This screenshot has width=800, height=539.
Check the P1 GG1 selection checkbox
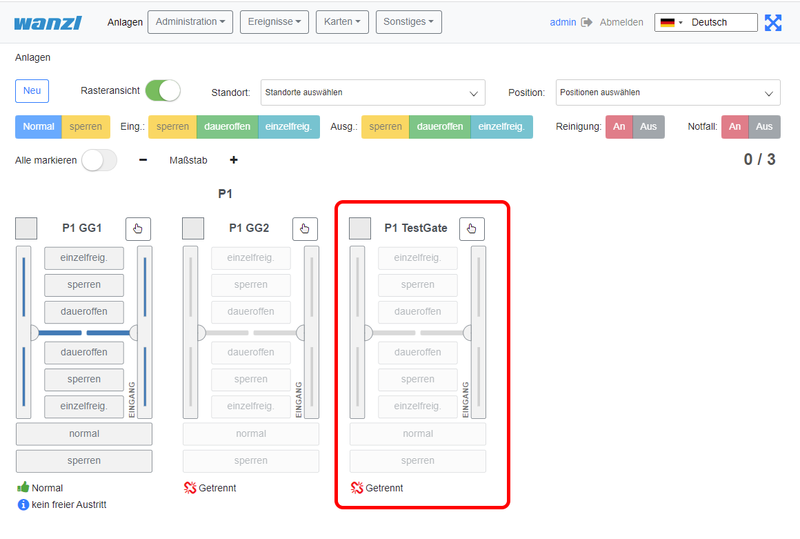click(26, 228)
